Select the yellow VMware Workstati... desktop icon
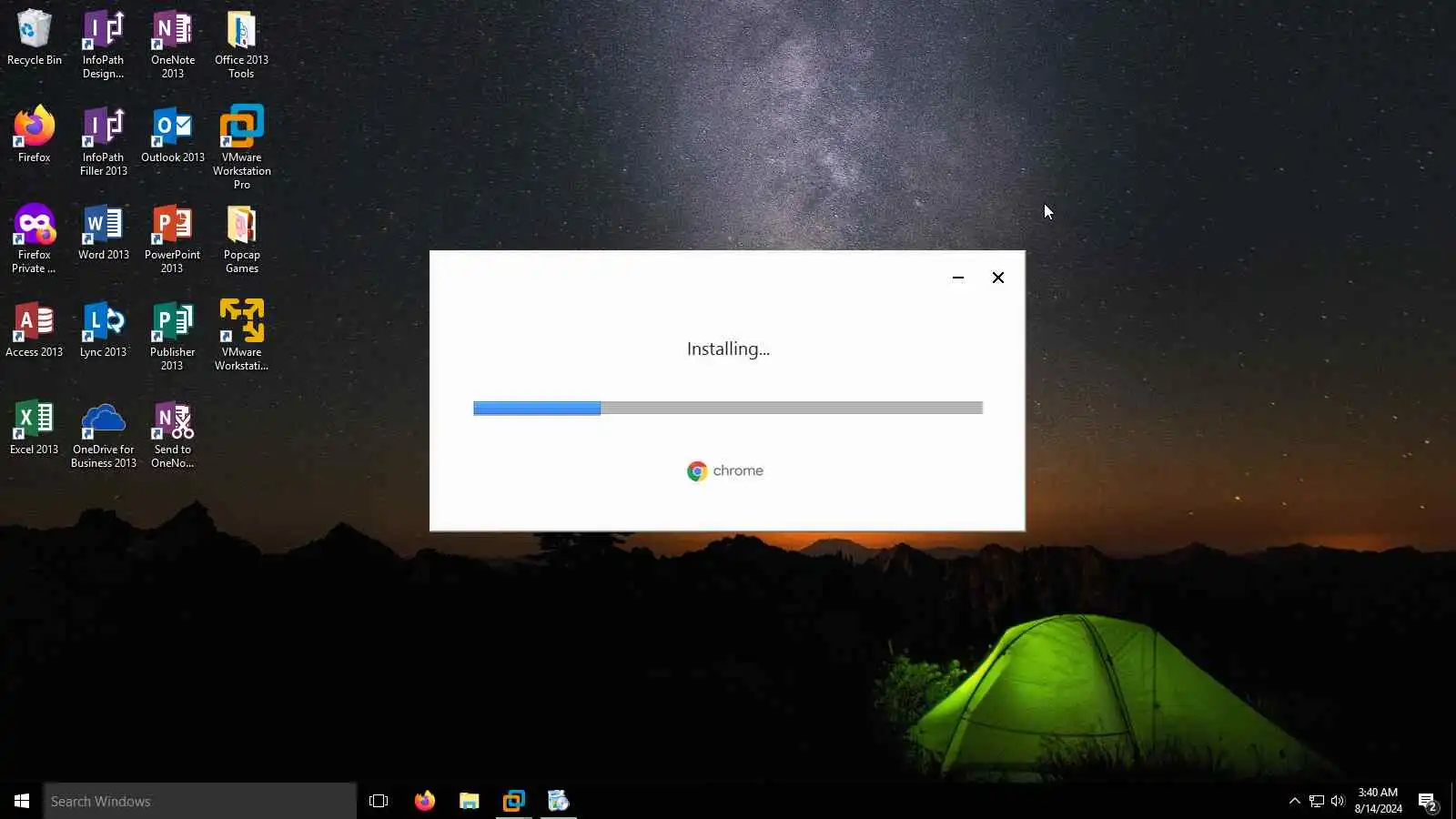This screenshot has height=819, width=1456. pyautogui.click(x=241, y=336)
